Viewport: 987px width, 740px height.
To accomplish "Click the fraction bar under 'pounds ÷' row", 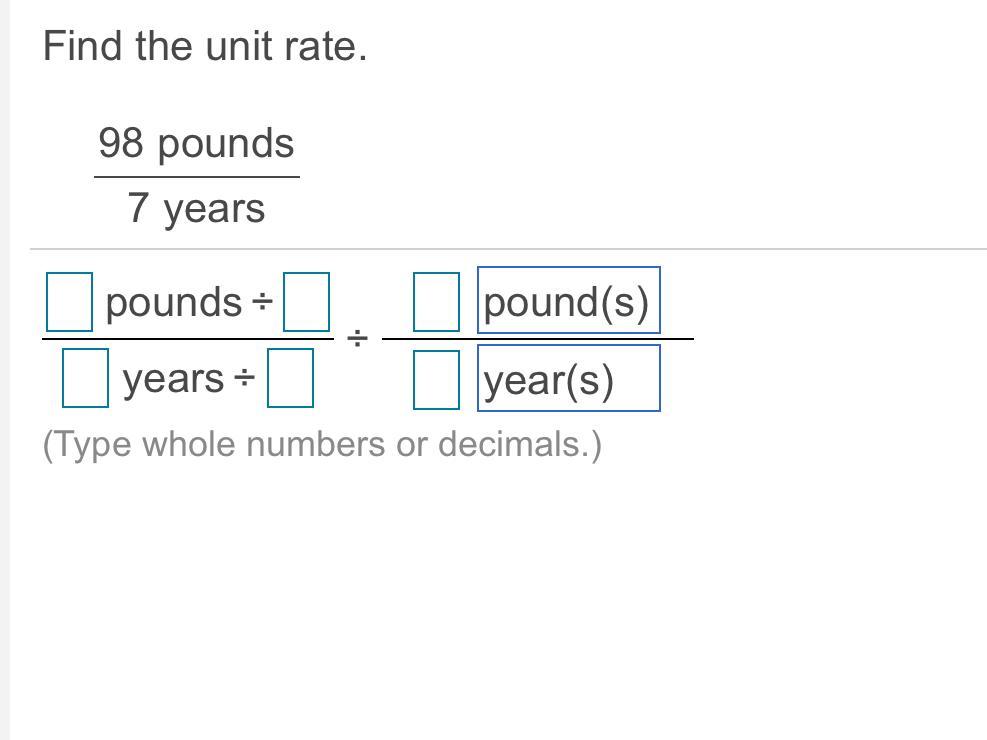I will coord(188,339).
